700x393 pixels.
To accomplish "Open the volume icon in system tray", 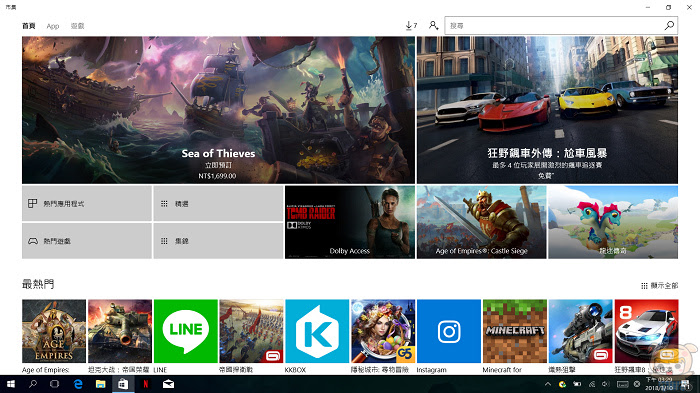I will [x=605, y=384].
